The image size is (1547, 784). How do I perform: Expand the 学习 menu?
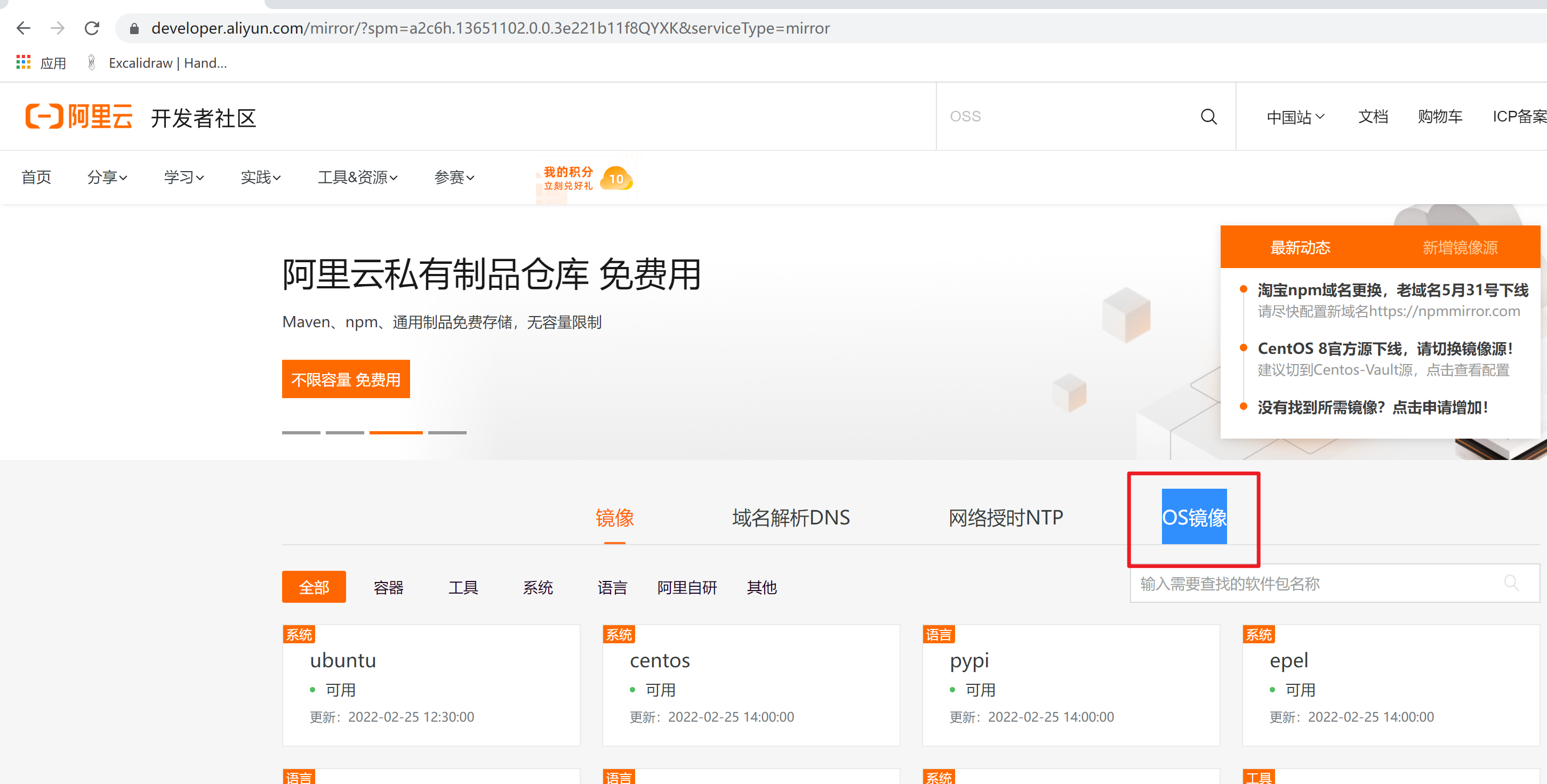pos(184,177)
